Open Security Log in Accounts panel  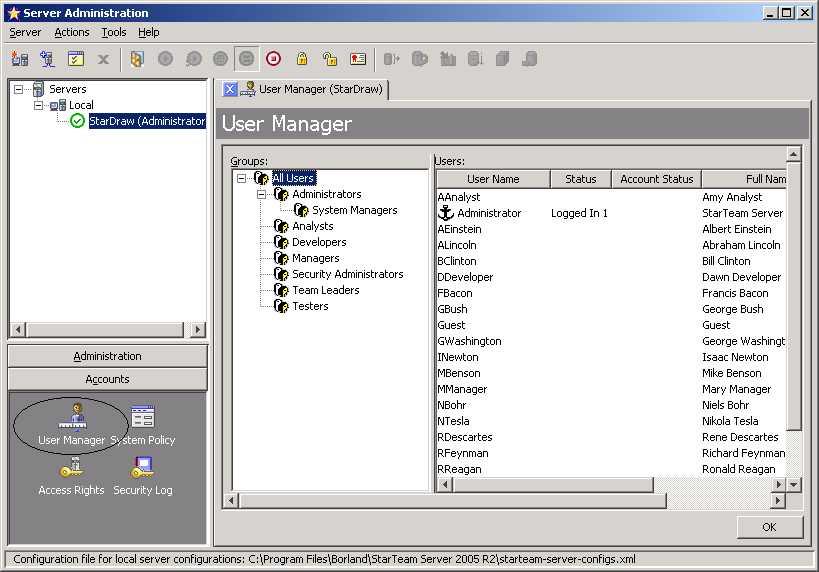click(x=143, y=475)
